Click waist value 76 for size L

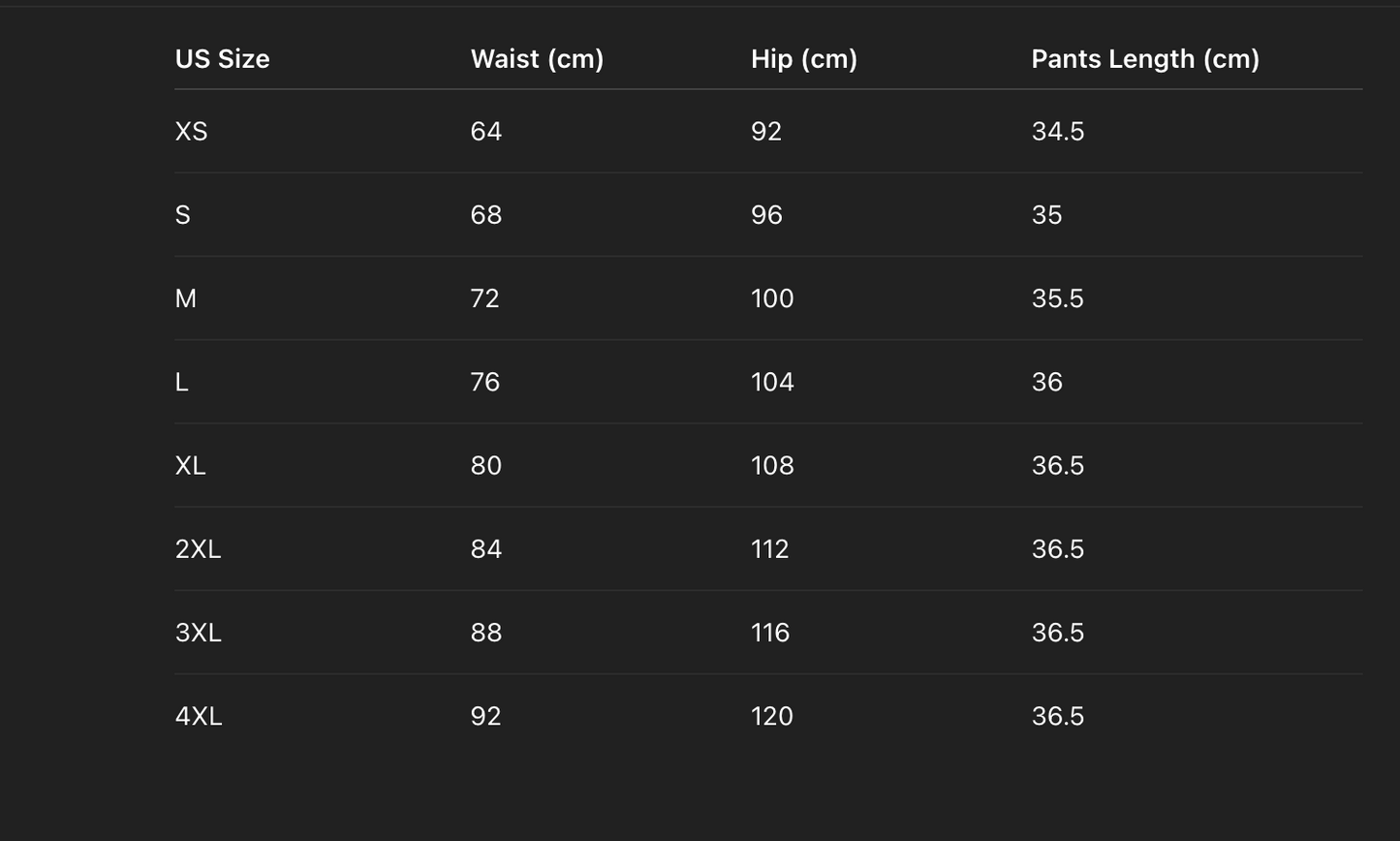[485, 382]
